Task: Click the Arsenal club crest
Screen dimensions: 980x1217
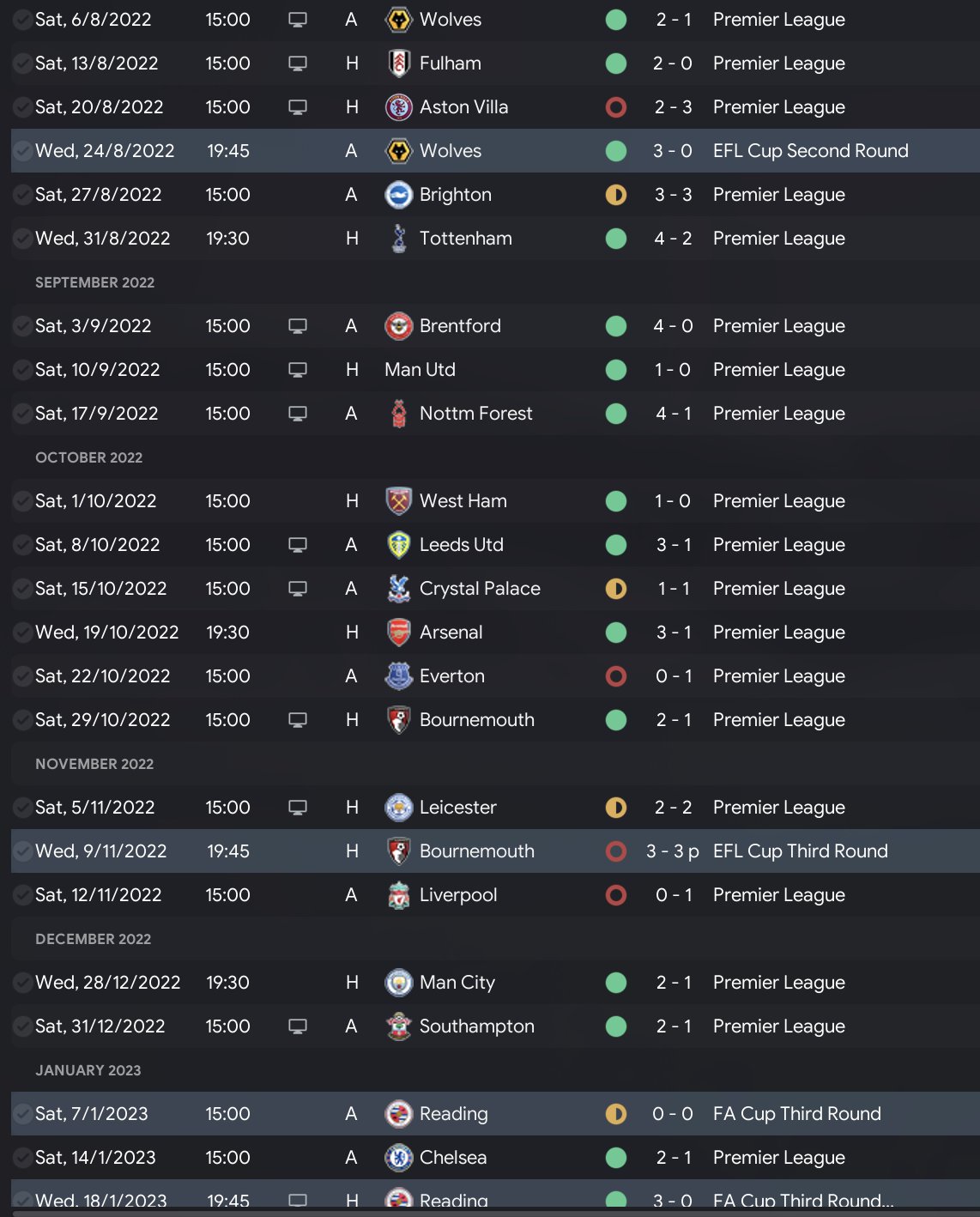Action: pyautogui.click(x=398, y=633)
